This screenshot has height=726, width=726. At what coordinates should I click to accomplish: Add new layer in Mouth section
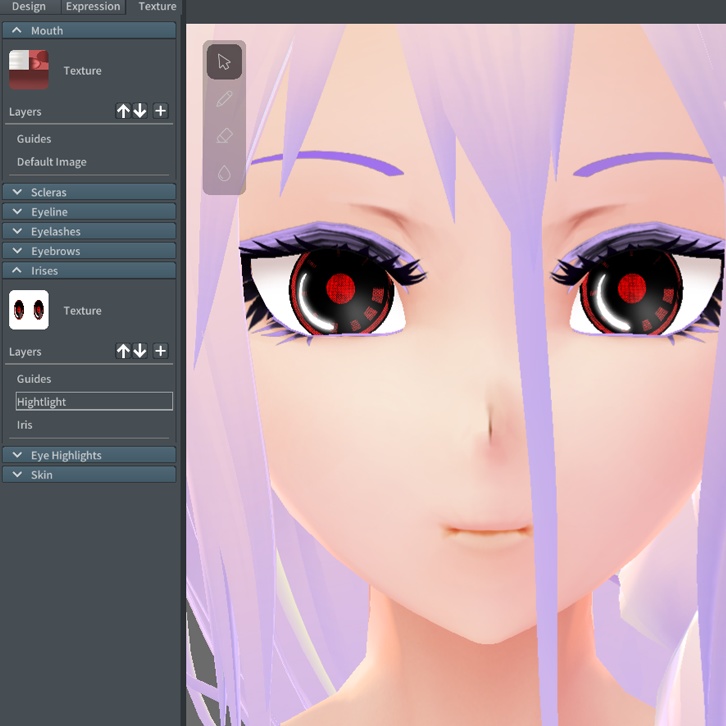(161, 111)
